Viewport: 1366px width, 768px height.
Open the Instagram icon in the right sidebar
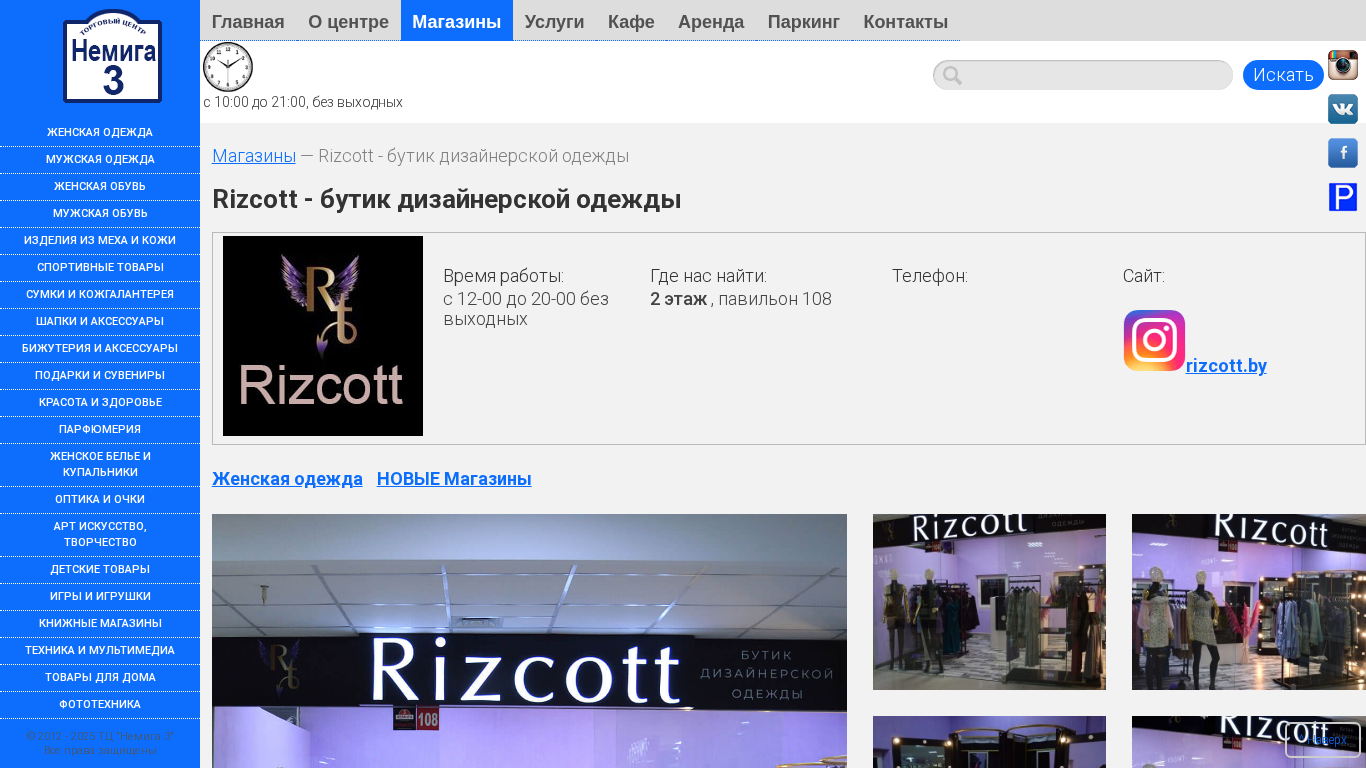[x=1343, y=65]
